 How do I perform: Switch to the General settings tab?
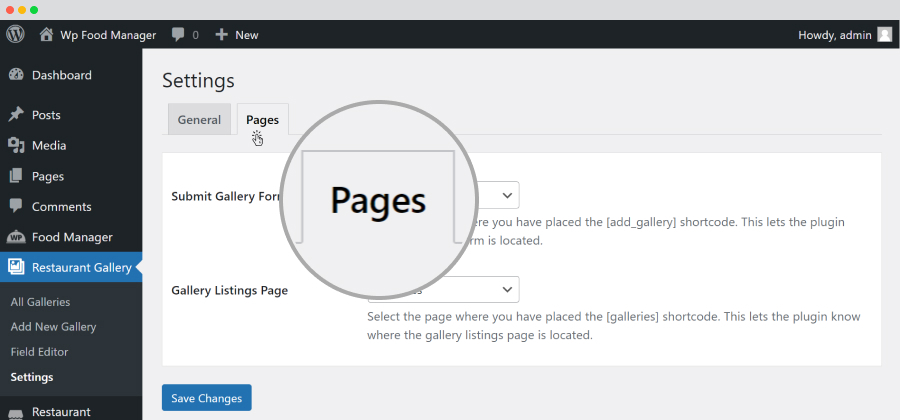199,119
